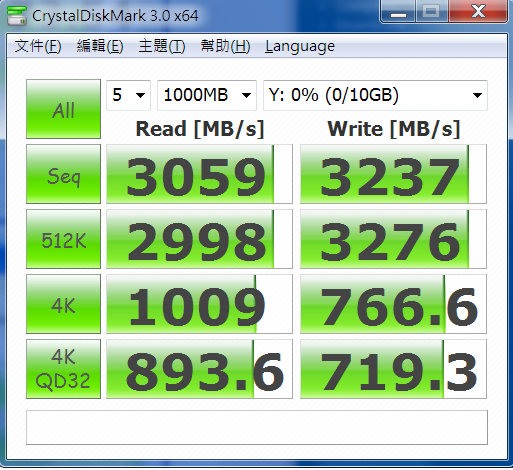
Task: Expand the test size dropdown showing 1000MB
Action: tap(207, 95)
